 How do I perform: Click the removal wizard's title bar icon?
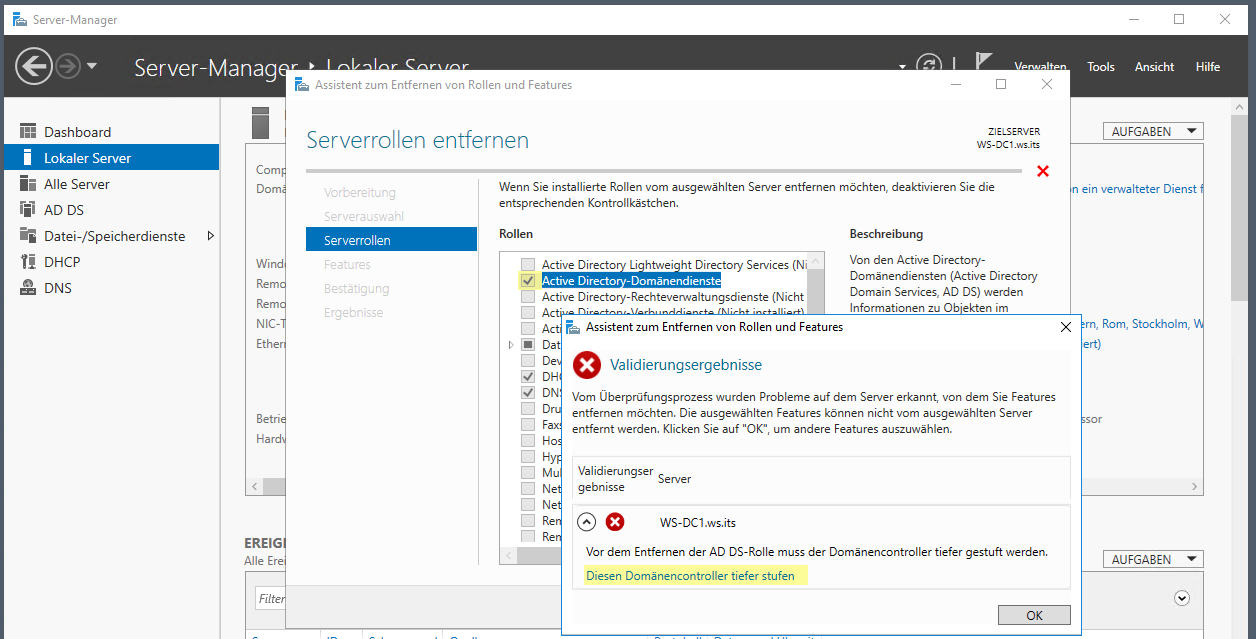(301, 85)
